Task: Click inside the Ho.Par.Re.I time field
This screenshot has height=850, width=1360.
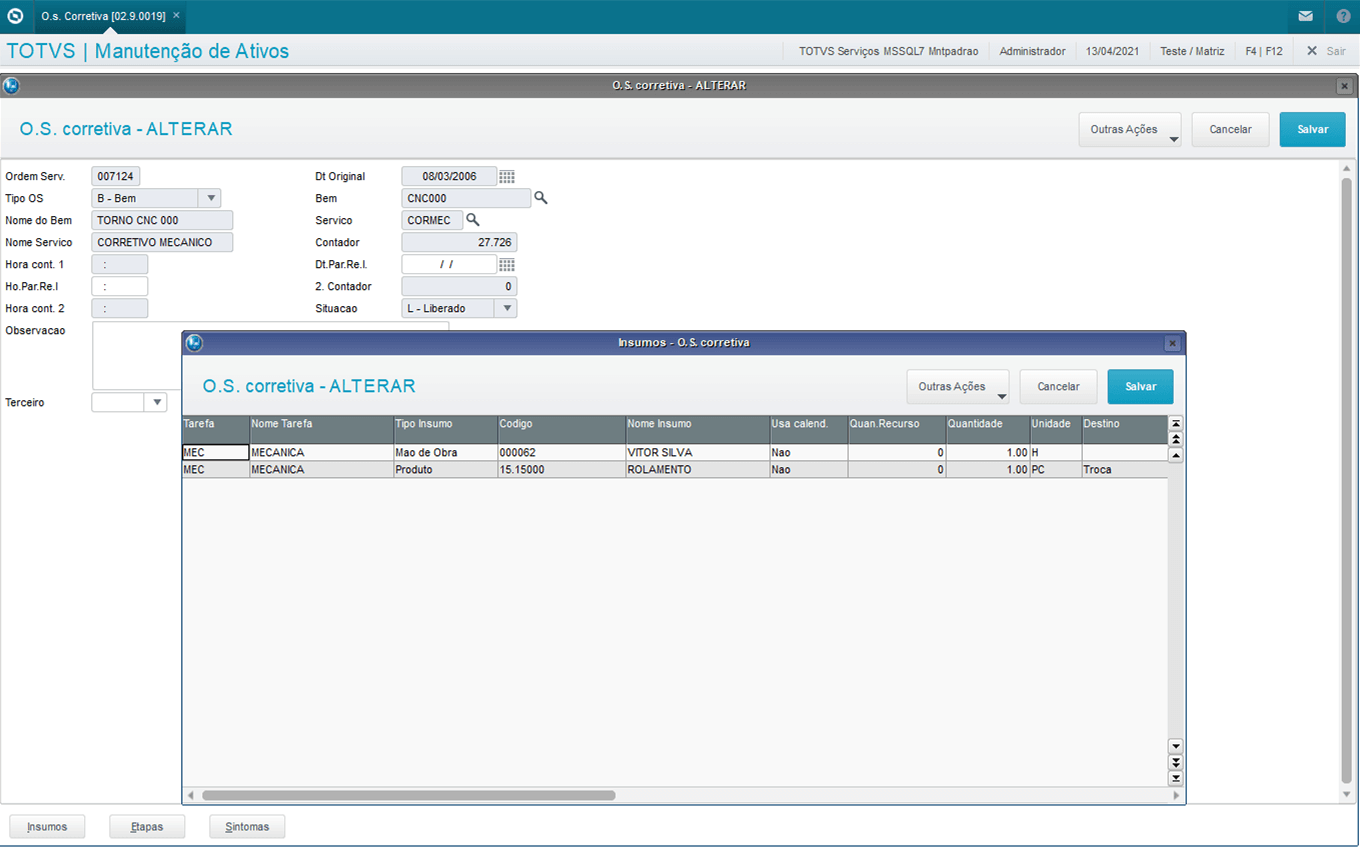Action: point(119,287)
